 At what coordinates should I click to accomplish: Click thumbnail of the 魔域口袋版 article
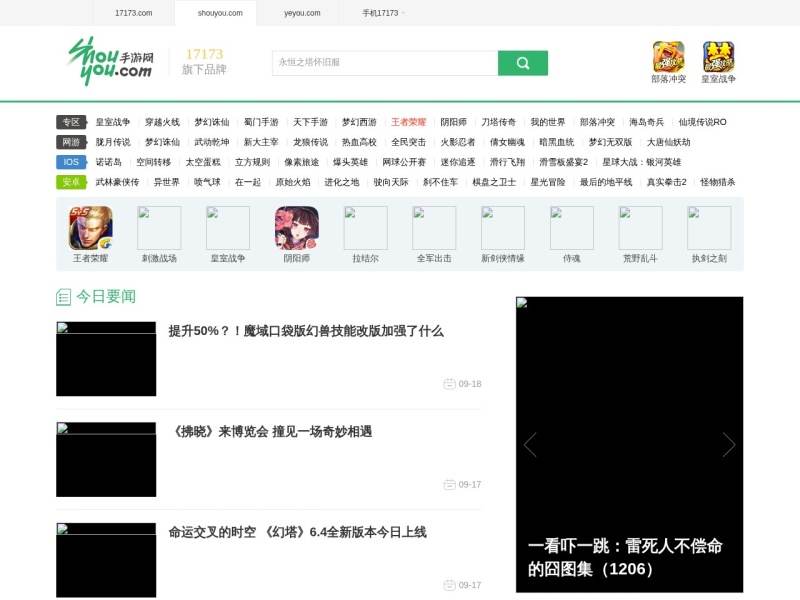click(x=106, y=359)
